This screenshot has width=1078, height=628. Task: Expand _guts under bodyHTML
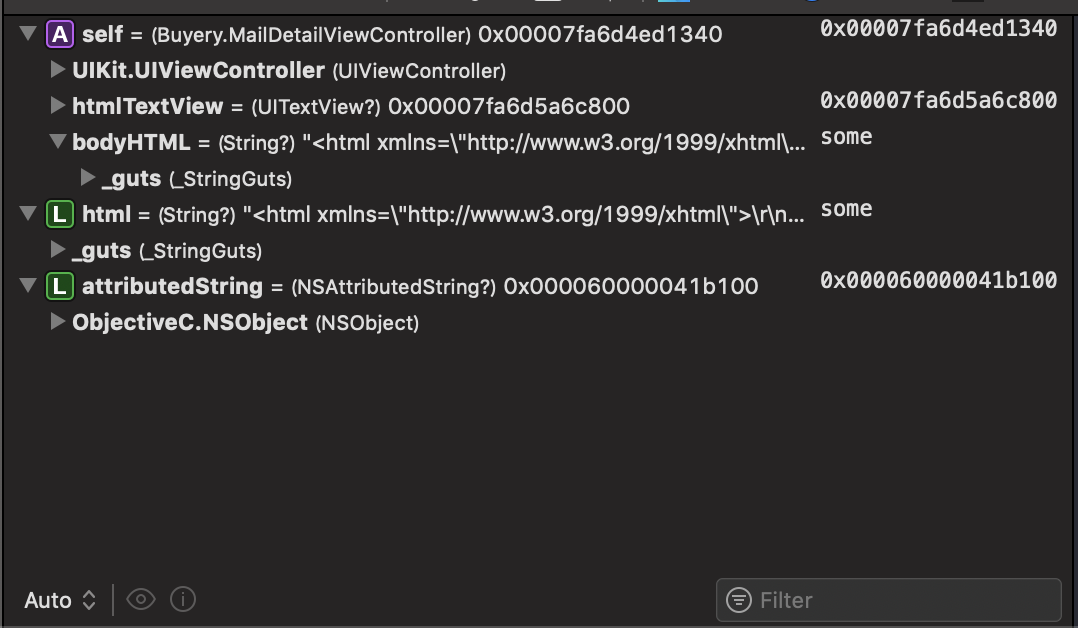87,177
